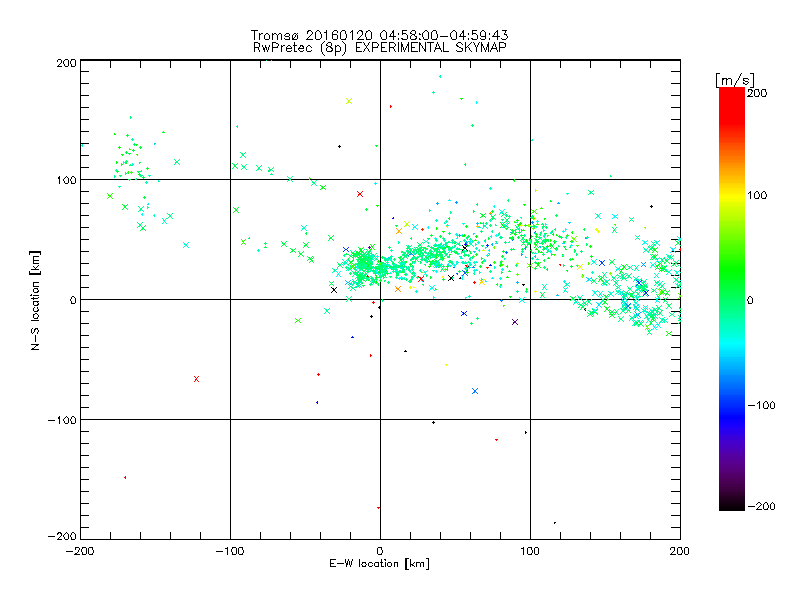Click the title 'Tromsø 20160120 04:58:00-04:59:43'
800x600 pixels.
(379, 35)
